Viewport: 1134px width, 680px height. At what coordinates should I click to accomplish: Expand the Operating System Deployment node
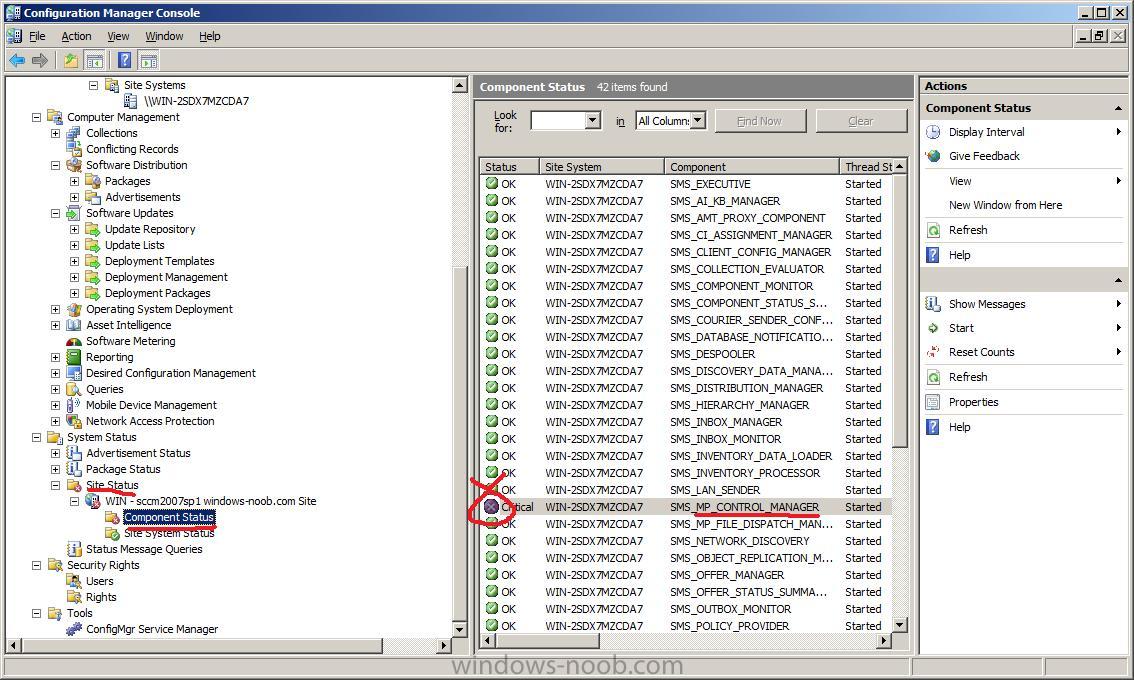[x=55, y=309]
